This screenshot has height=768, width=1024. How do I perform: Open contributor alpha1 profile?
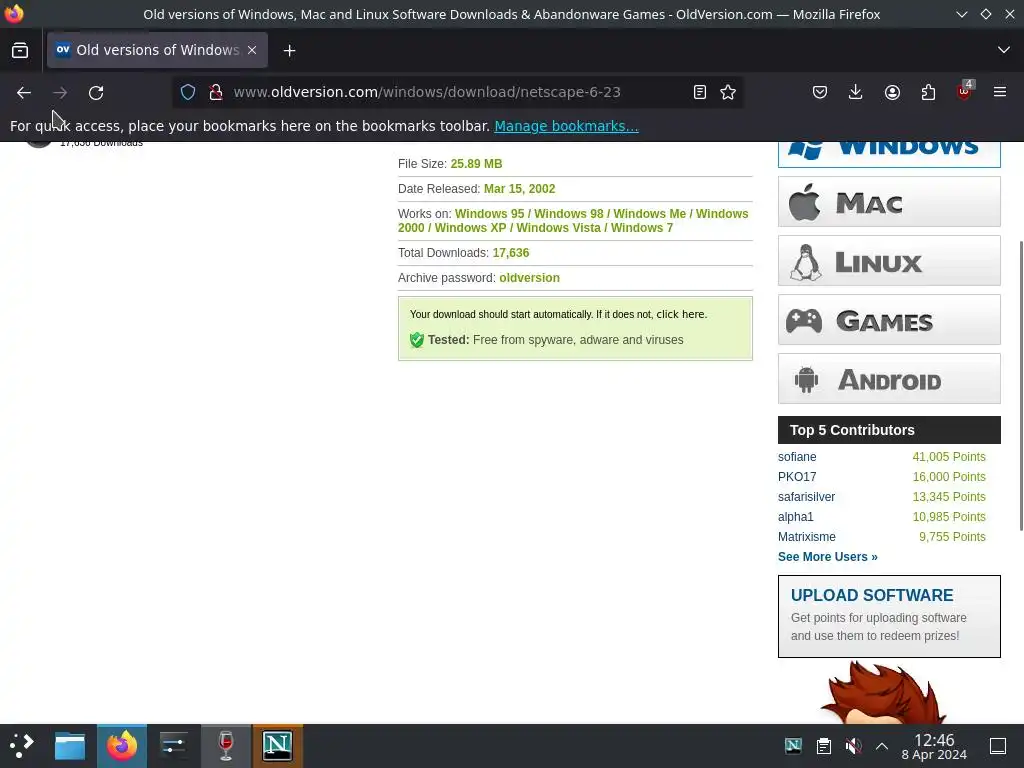(795, 517)
